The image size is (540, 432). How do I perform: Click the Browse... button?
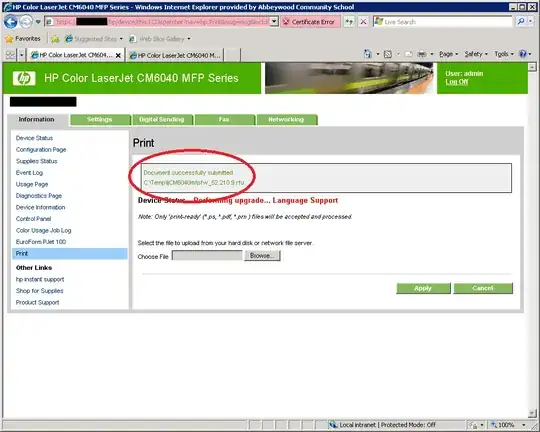pyautogui.click(x=262, y=256)
